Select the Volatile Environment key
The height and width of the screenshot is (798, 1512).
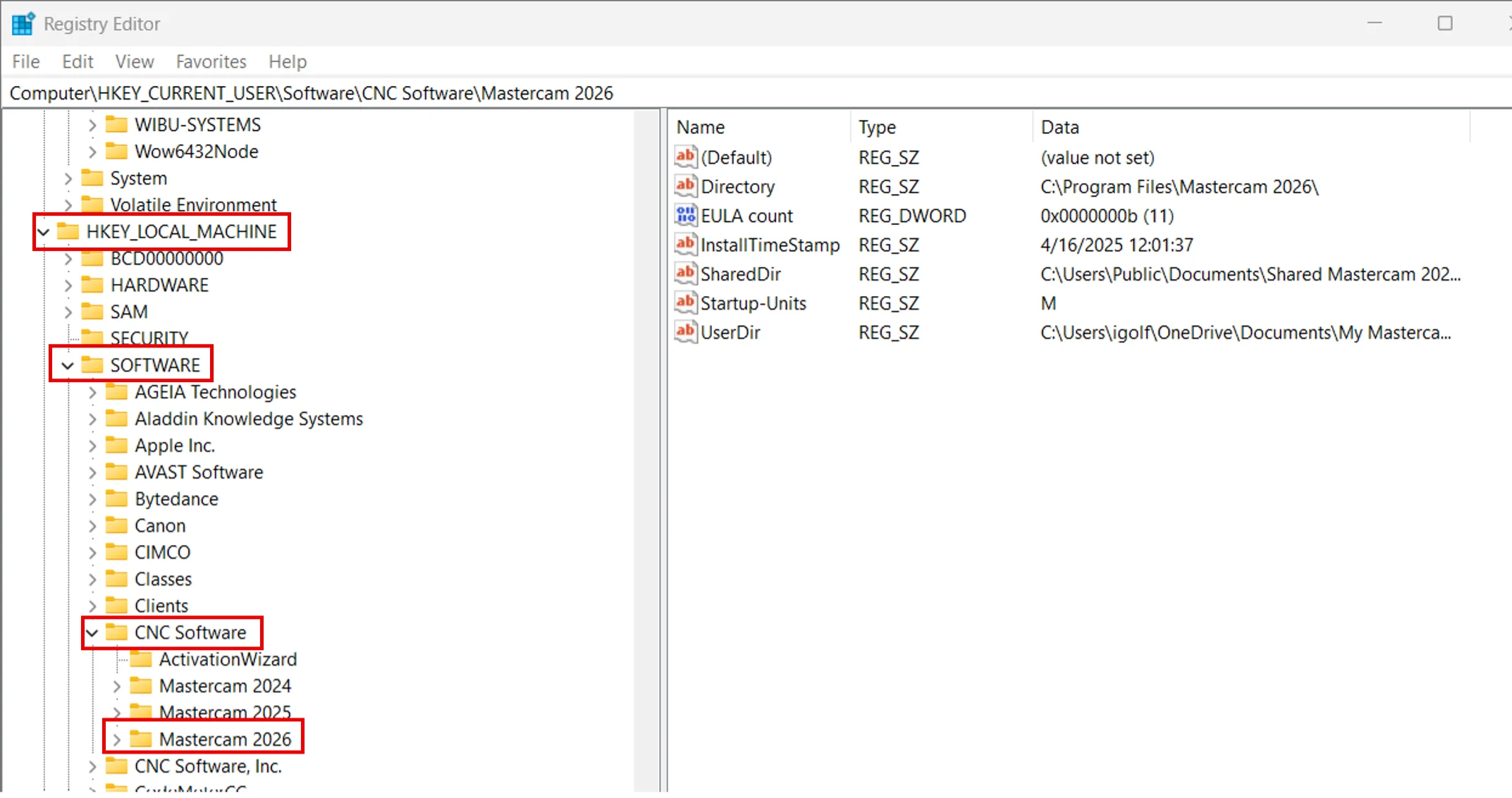tap(193, 205)
